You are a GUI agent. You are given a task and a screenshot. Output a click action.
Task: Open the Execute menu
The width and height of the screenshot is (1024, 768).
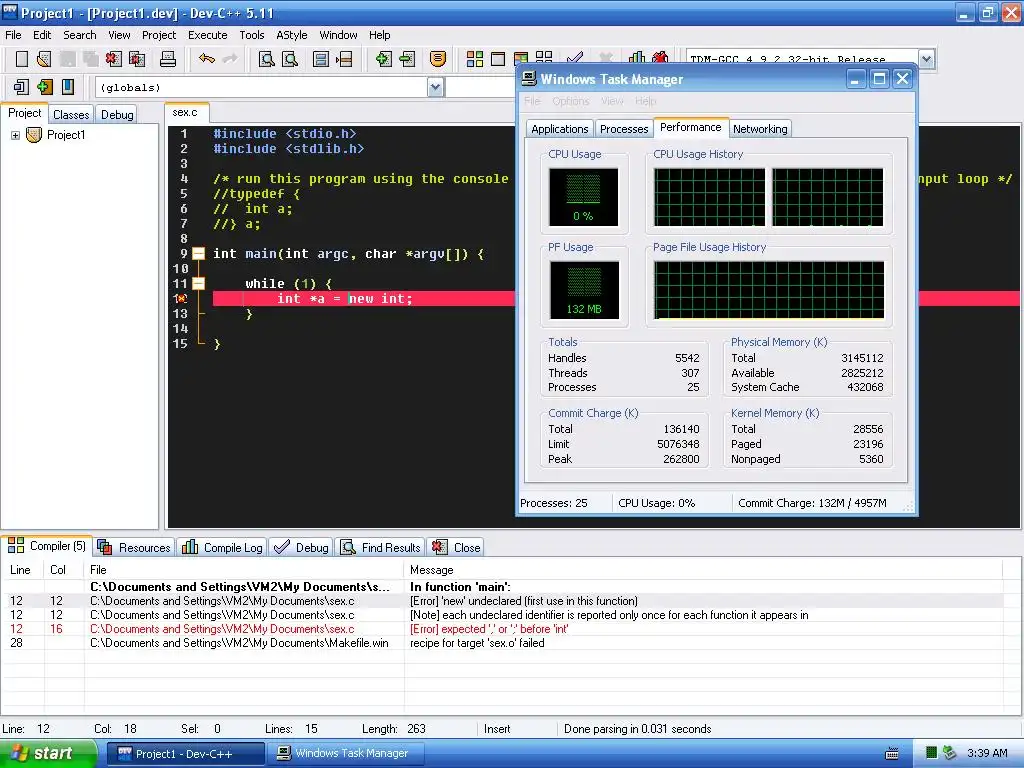click(x=208, y=35)
